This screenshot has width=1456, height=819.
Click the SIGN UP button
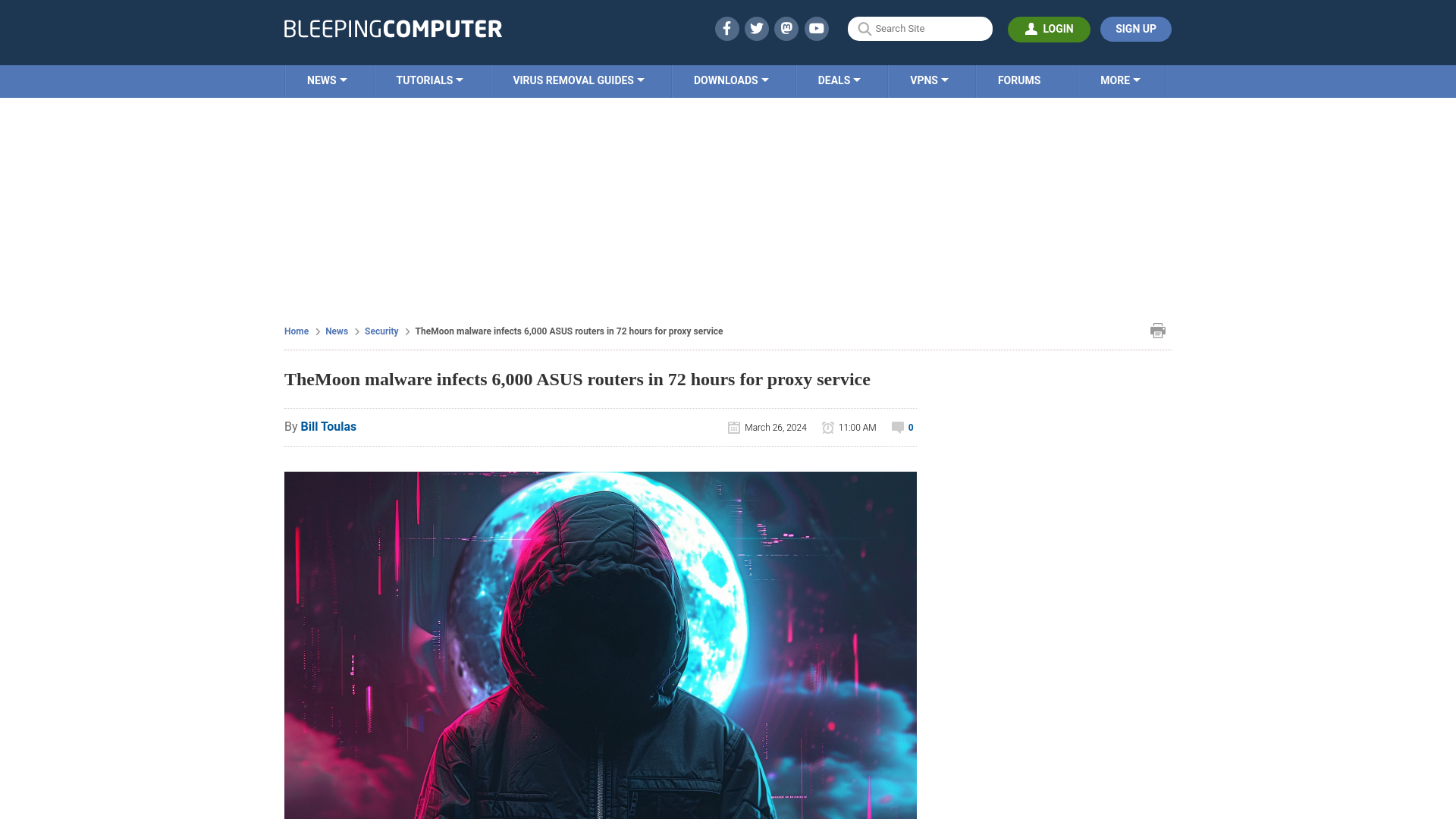point(1136,29)
